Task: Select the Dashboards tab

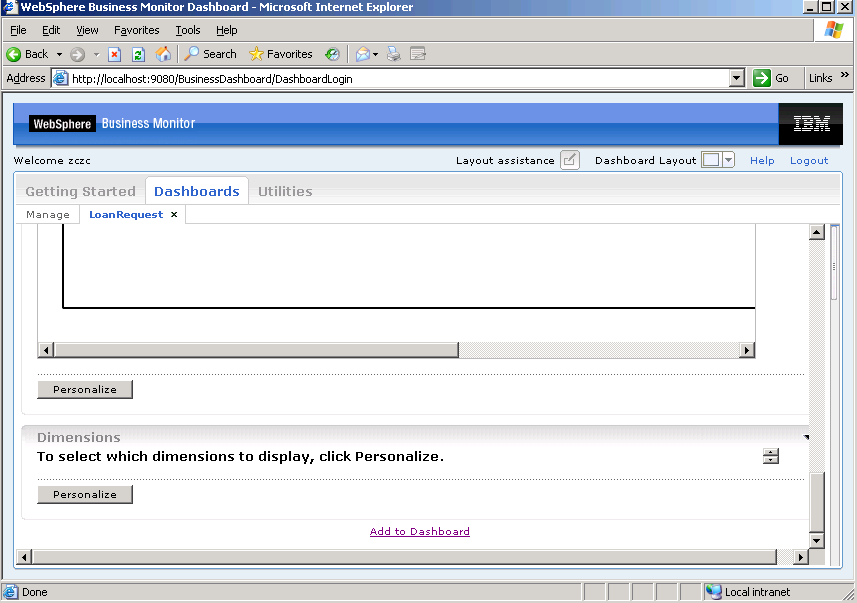Action: (x=197, y=191)
